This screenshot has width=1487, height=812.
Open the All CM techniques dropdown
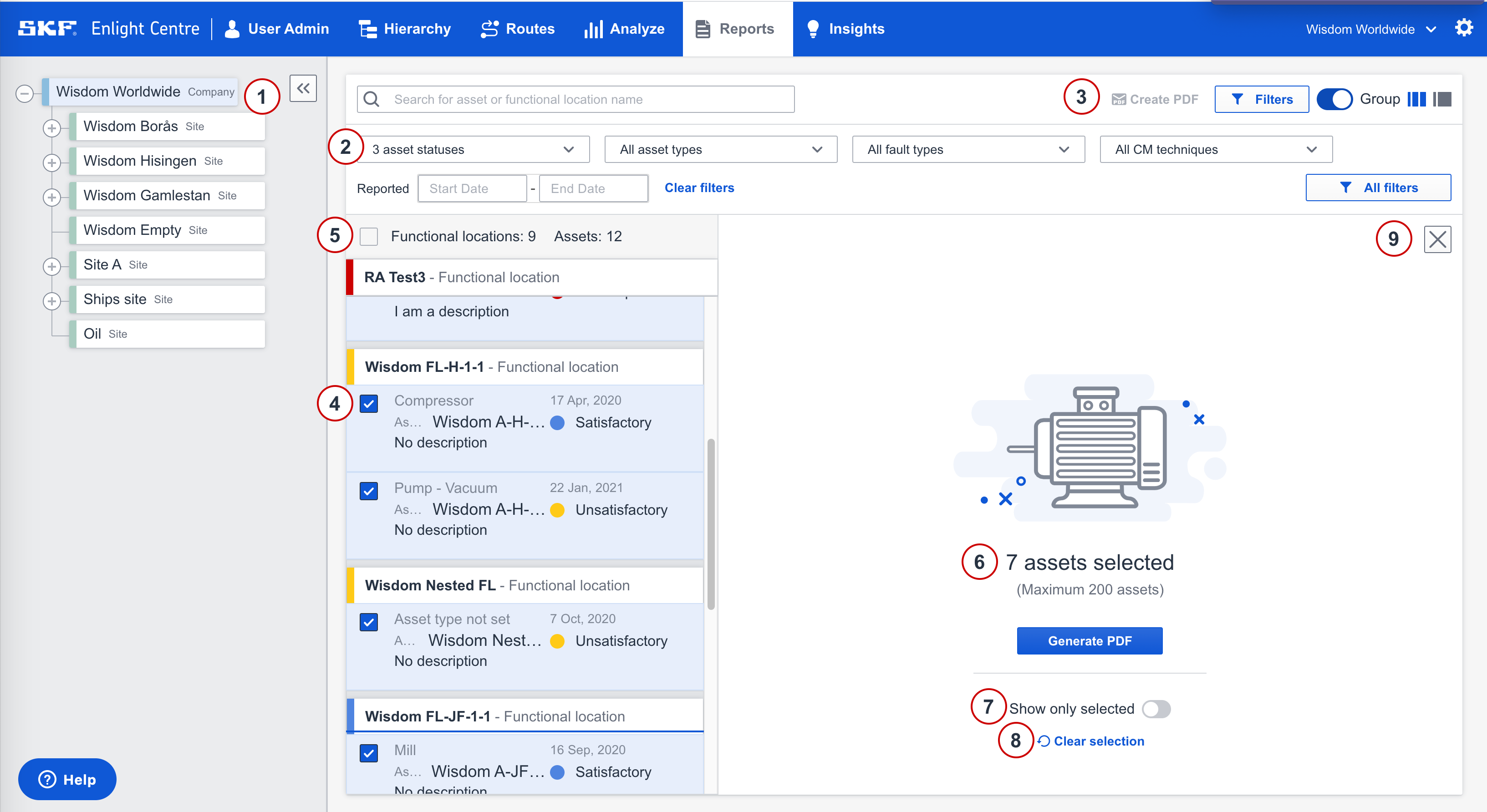click(x=1216, y=149)
